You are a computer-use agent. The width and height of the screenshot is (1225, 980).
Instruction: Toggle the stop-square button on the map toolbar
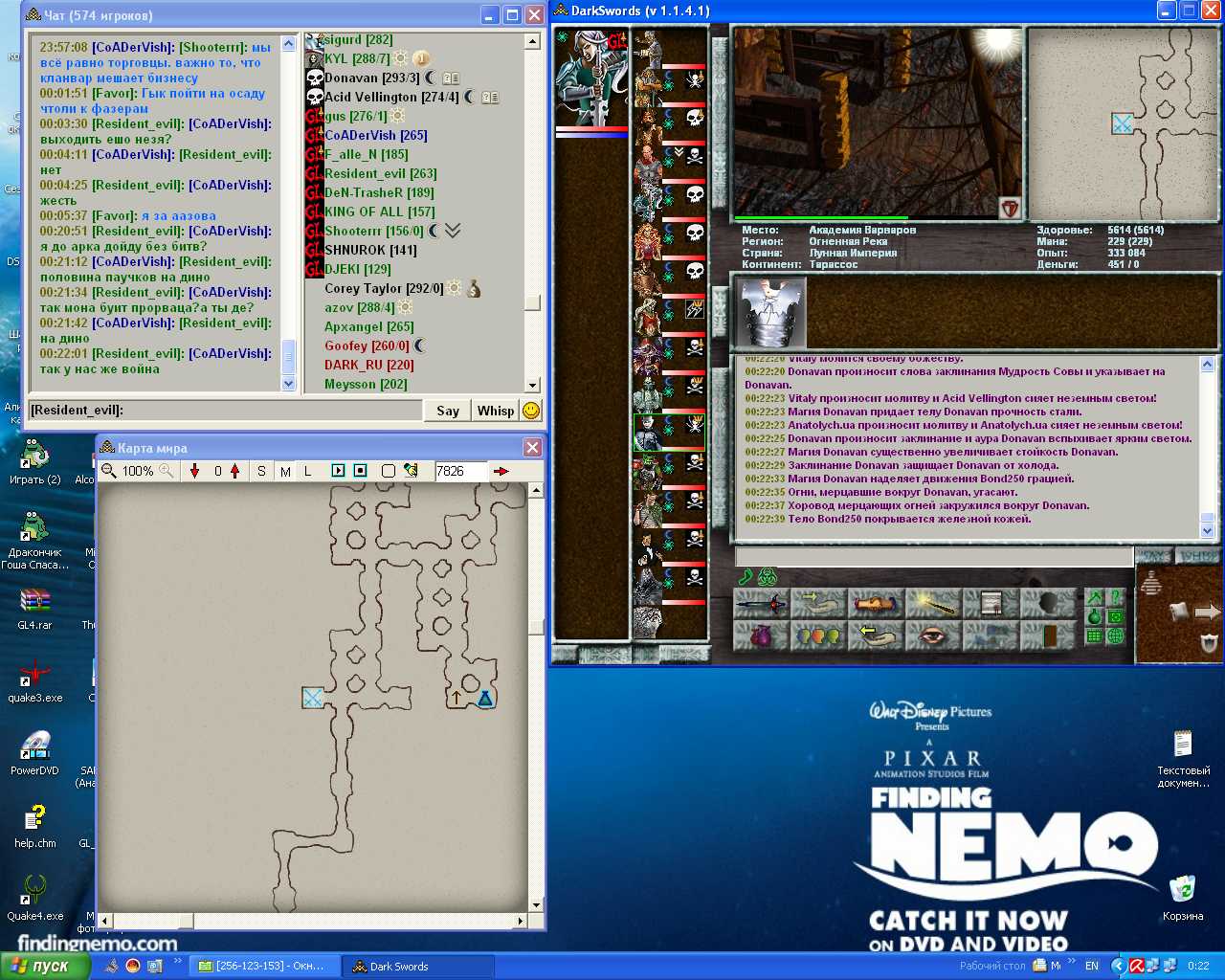coord(361,471)
